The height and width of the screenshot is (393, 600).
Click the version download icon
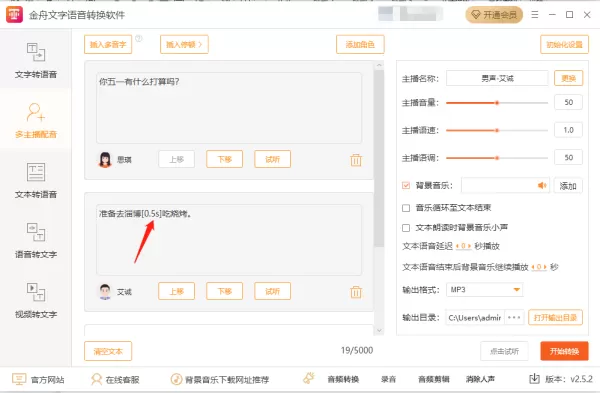[x=534, y=379]
